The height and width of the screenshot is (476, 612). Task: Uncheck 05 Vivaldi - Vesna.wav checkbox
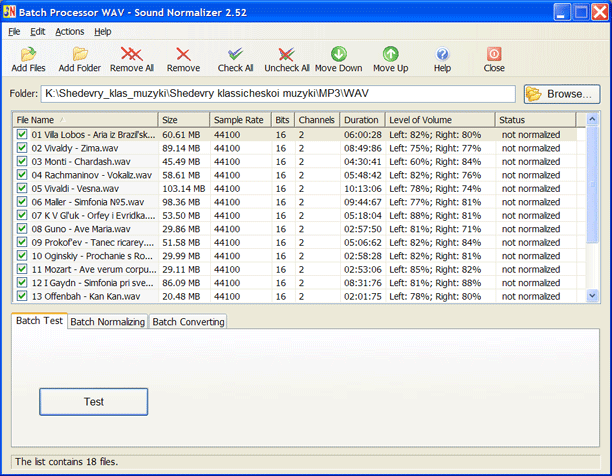[x=22, y=188]
